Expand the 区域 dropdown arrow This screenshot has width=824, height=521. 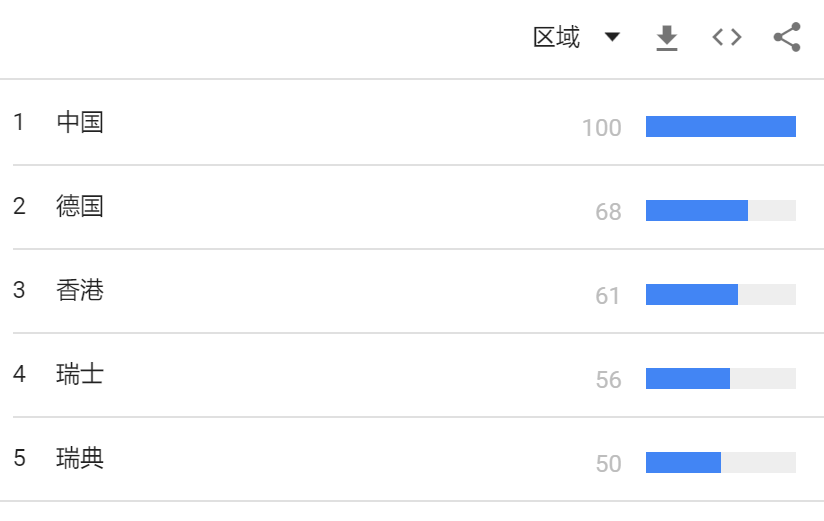pos(612,37)
